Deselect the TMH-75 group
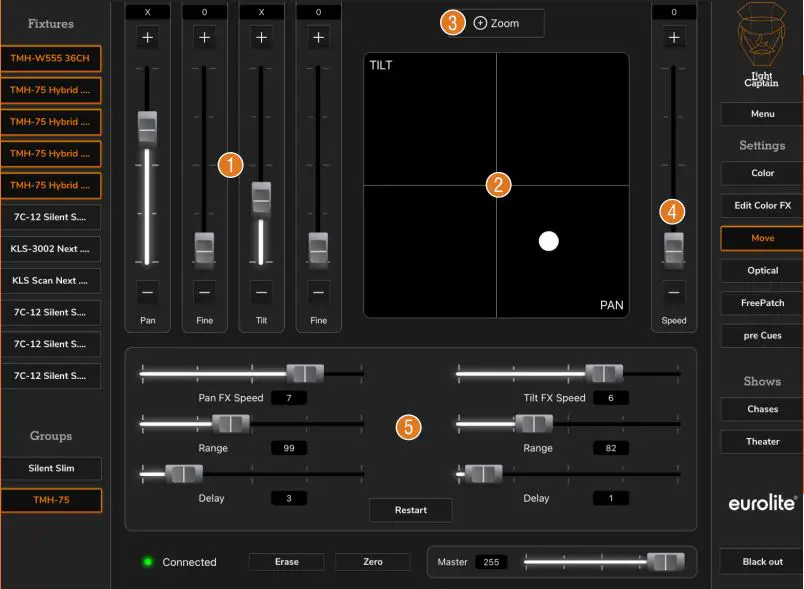The image size is (804, 589). point(51,500)
